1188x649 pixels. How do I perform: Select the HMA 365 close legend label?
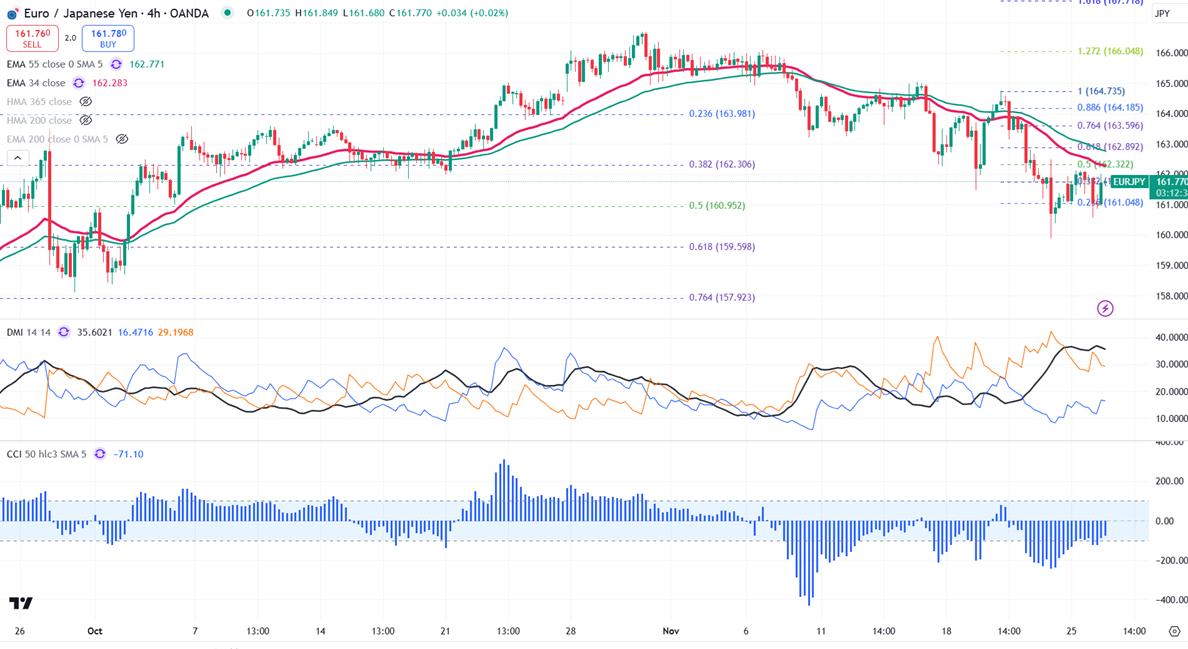point(39,101)
